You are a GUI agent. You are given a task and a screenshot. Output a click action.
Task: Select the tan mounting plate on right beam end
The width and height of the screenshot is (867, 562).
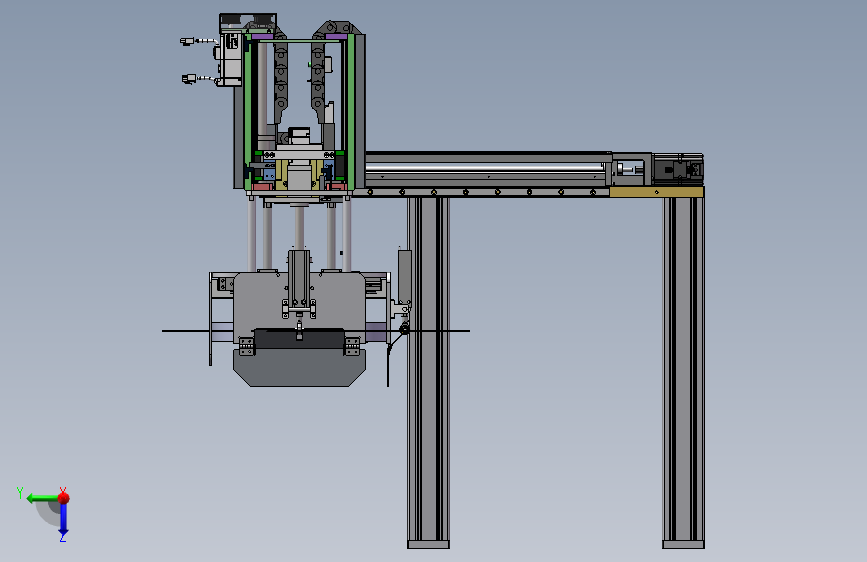(x=656, y=192)
